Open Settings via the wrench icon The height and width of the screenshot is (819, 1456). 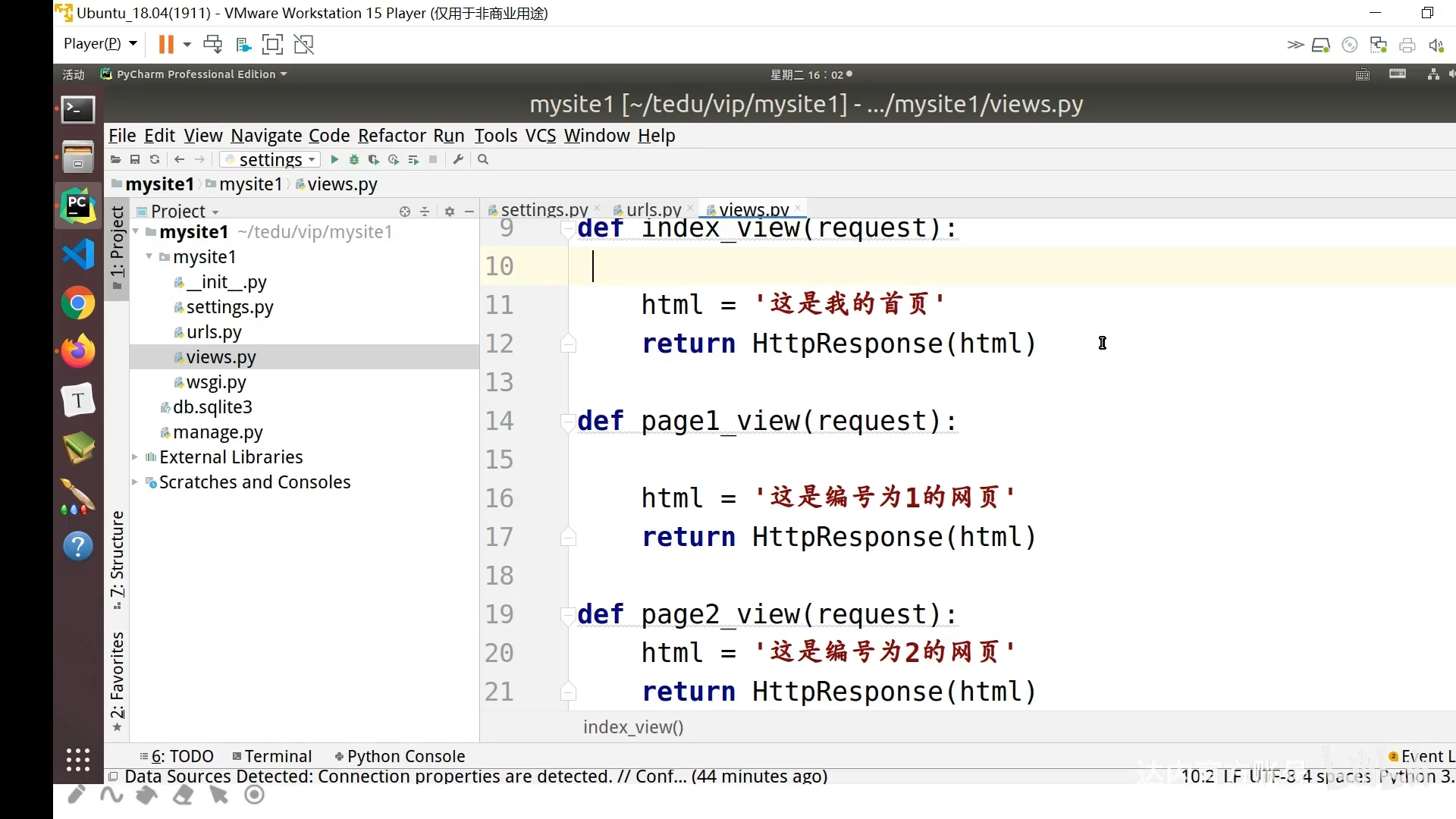[x=458, y=159]
